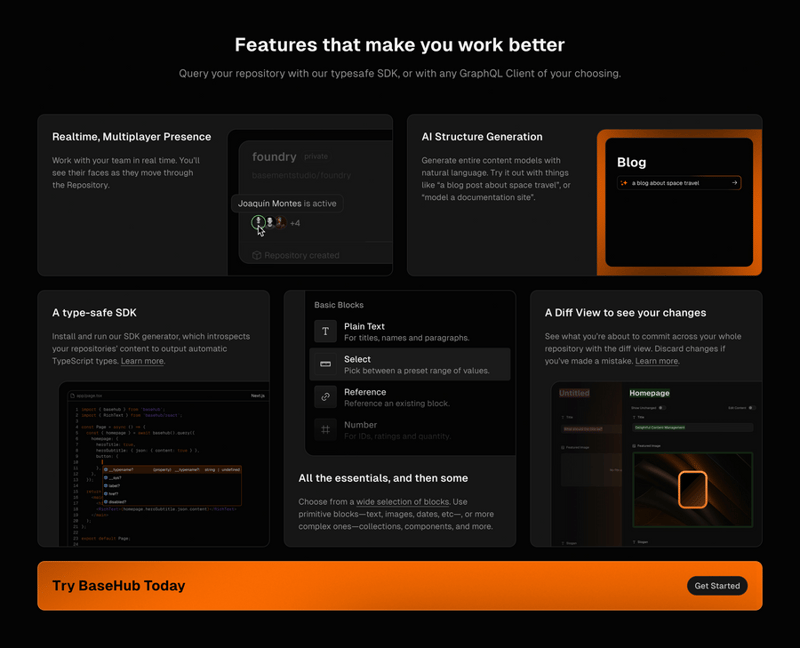Screen dimensions: 800x648
Task: Switch to the Homepage diff panel
Action: coord(649,393)
